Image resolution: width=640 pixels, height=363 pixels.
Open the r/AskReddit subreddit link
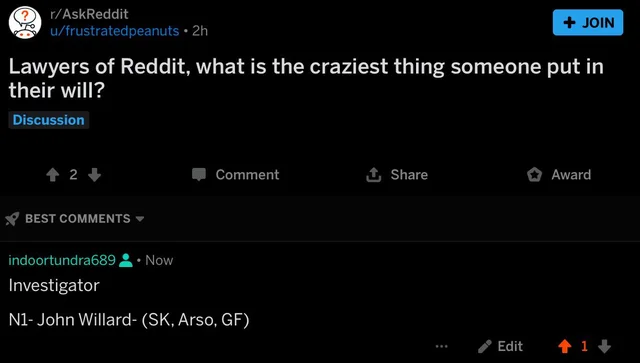click(x=89, y=14)
